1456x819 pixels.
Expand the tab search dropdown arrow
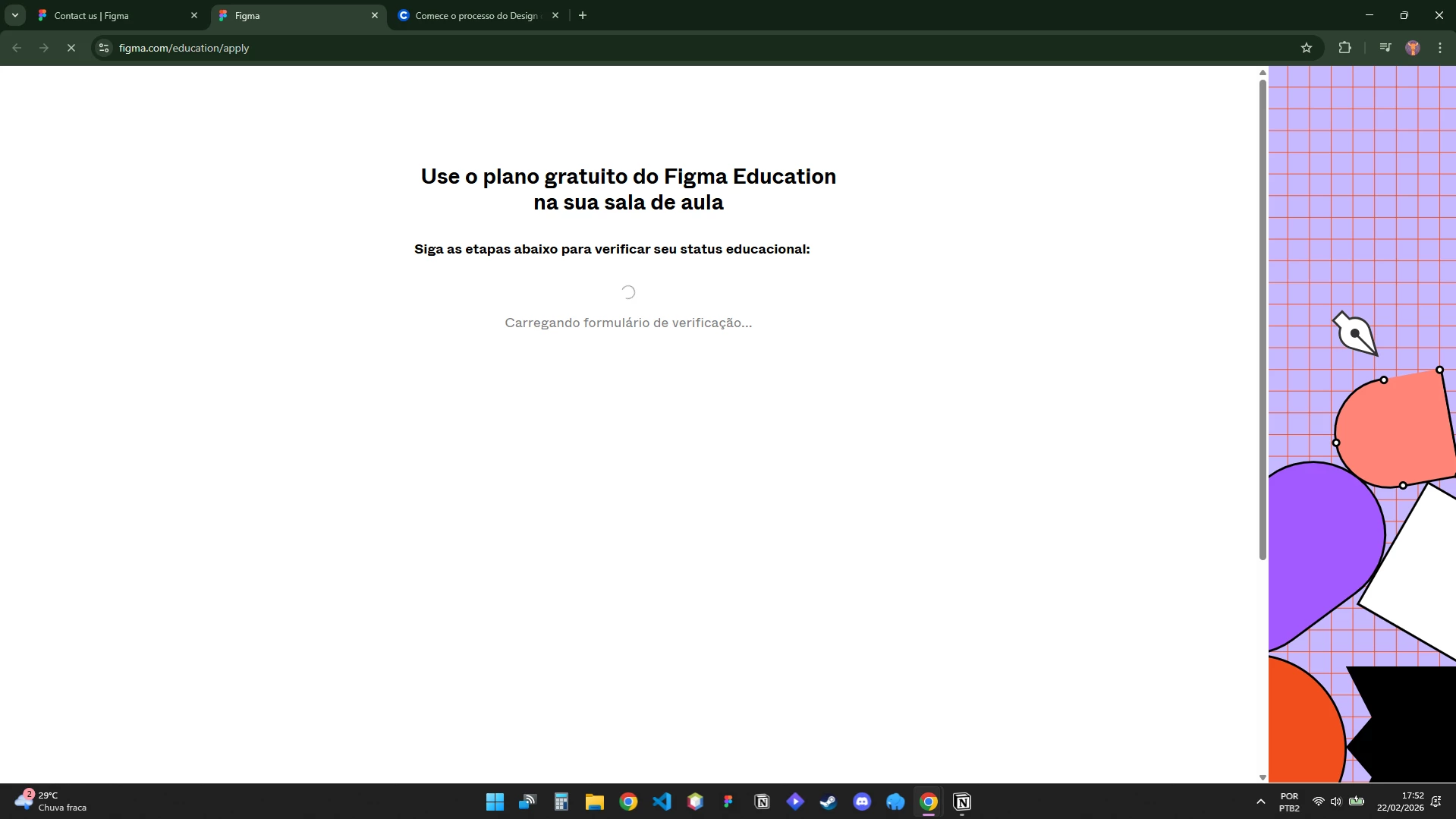point(14,15)
